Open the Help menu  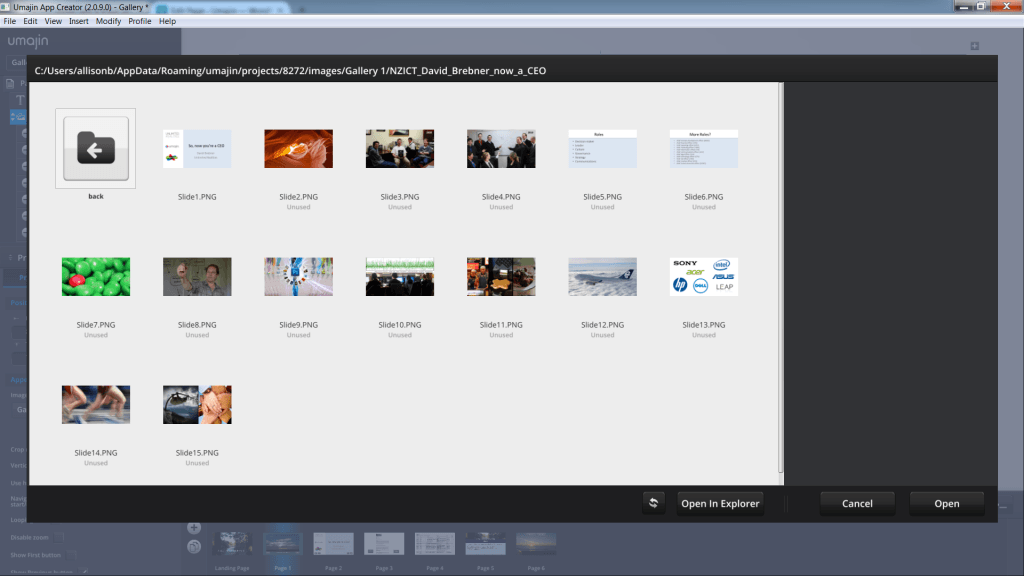(167, 21)
